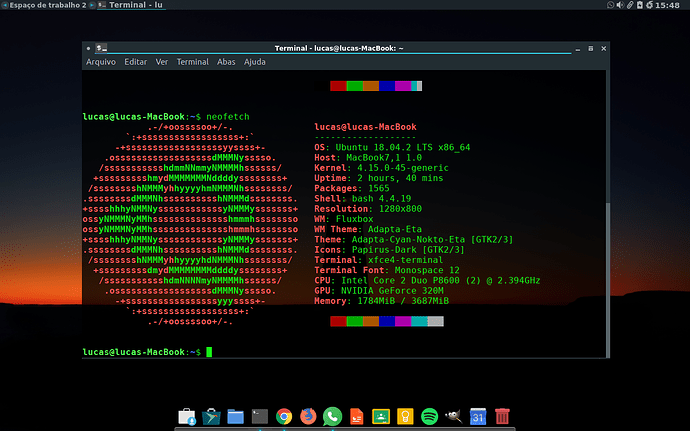This screenshot has height=431, width=690.
Task: Open Google Keep lightbulb icon in dock
Action: (405, 416)
